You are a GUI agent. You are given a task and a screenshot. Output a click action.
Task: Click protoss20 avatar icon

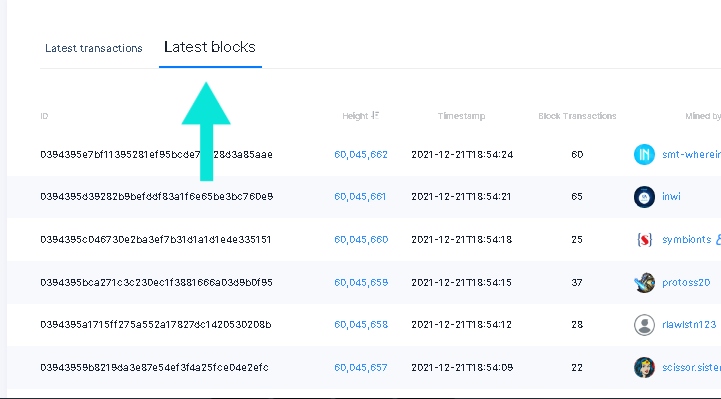[x=644, y=282]
